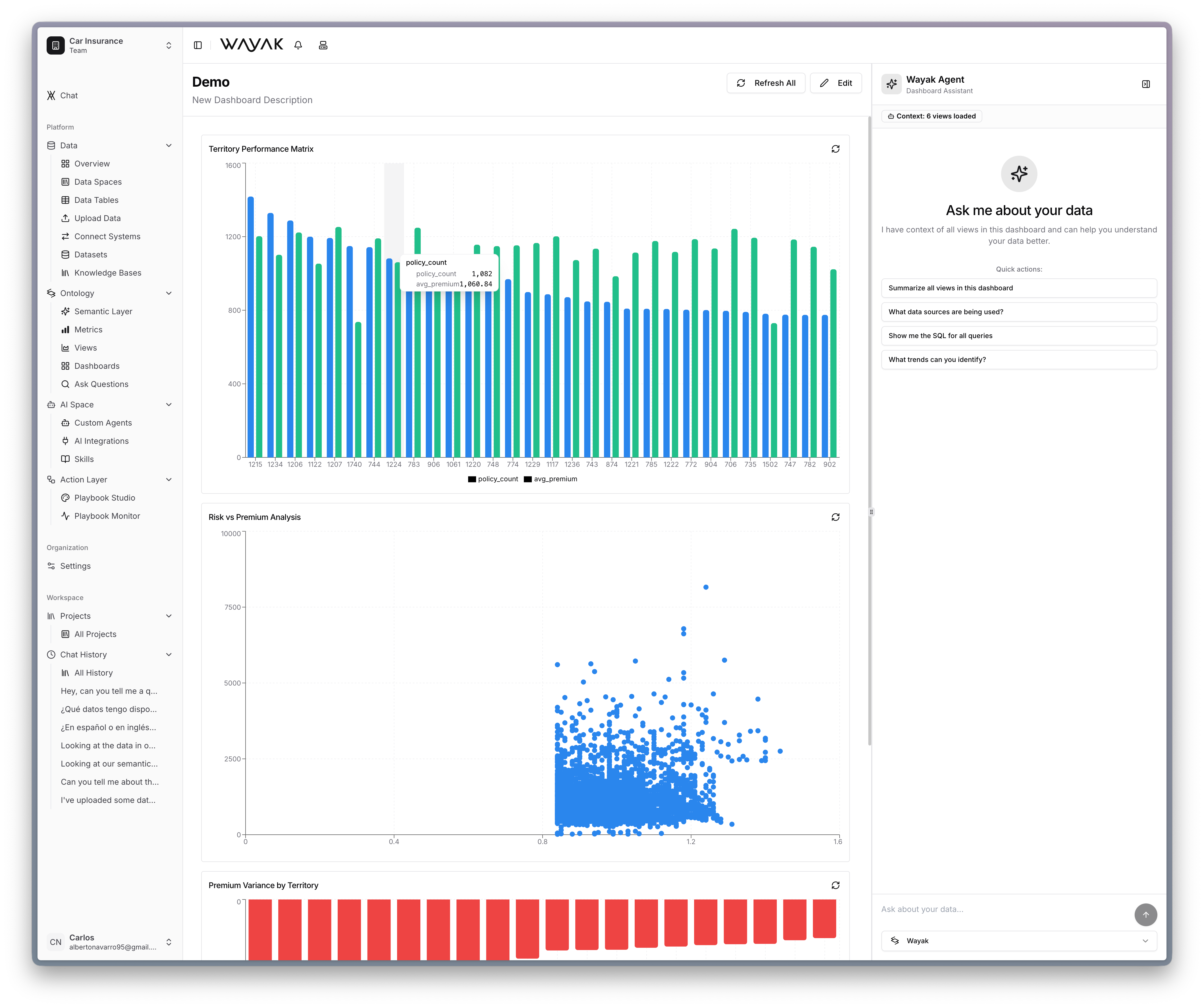Open Data Tables
Viewport: 1204px width, 1008px height.
[x=96, y=200]
